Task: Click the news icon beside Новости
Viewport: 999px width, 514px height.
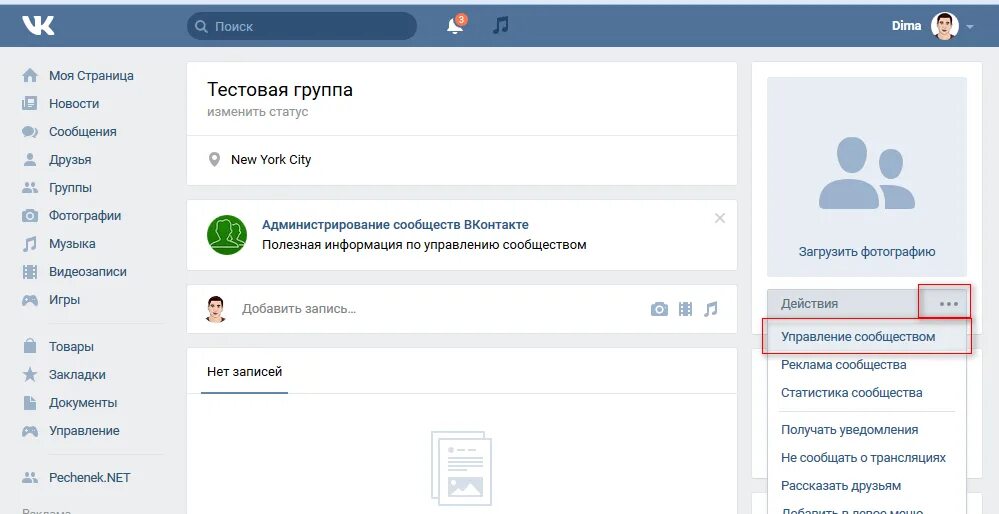Action: (30, 104)
